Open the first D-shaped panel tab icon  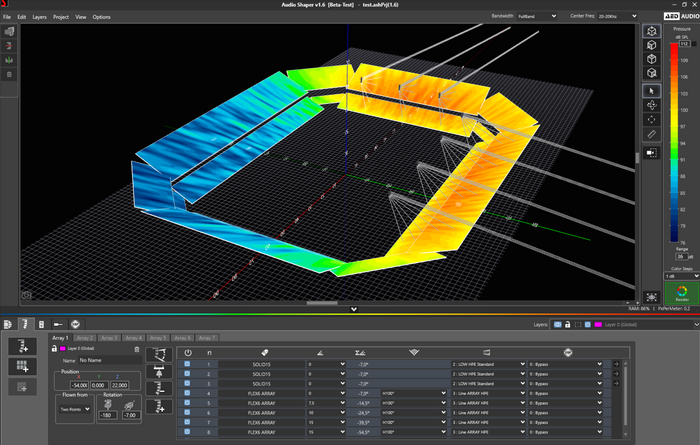point(8,324)
